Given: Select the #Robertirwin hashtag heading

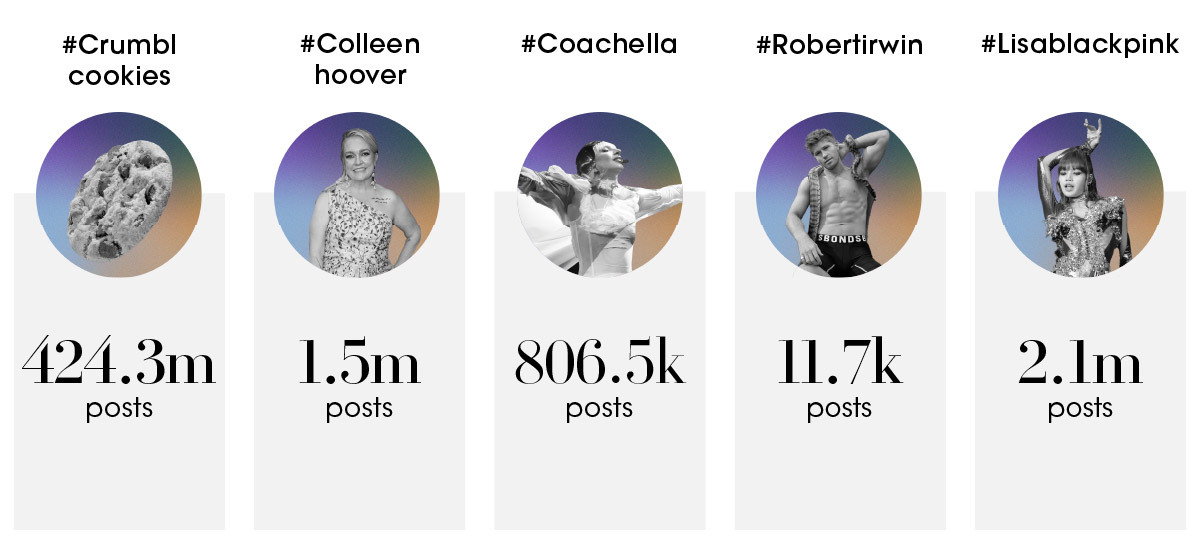Looking at the screenshot, I should point(839,46).
